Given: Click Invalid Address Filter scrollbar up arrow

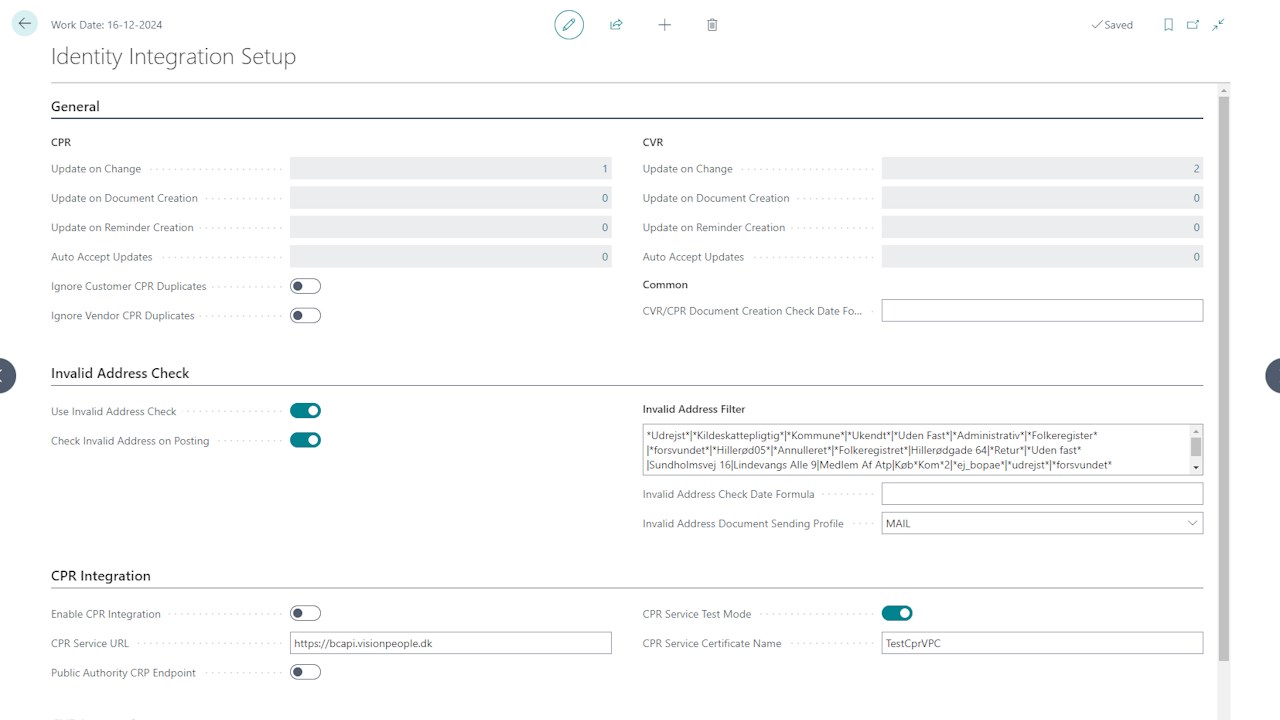Looking at the screenshot, I should coord(1196,433).
